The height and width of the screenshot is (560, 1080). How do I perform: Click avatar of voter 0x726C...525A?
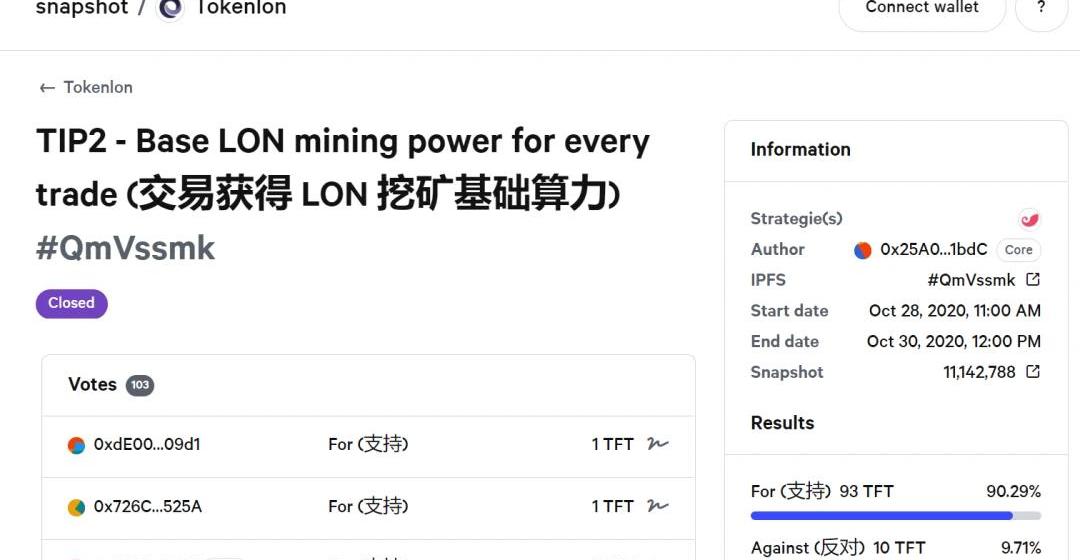point(77,507)
